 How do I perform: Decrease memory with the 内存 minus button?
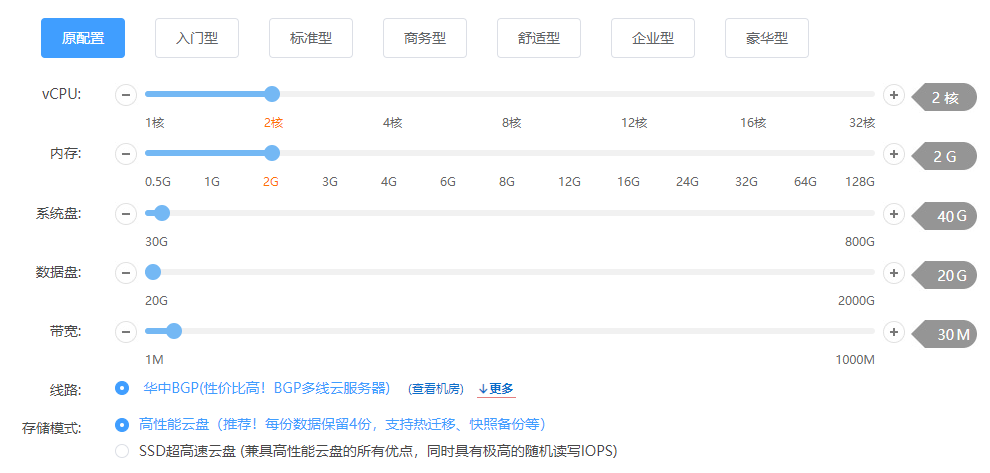(x=126, y=154)
